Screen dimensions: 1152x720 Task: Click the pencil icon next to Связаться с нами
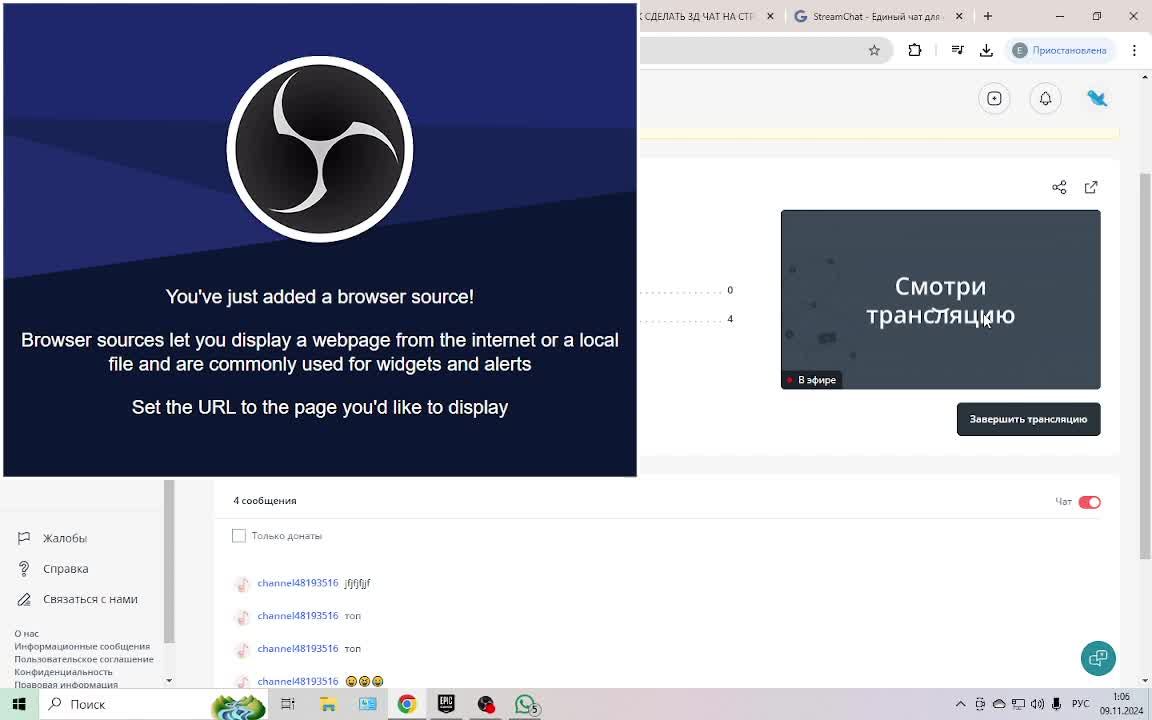coord(24,600)
